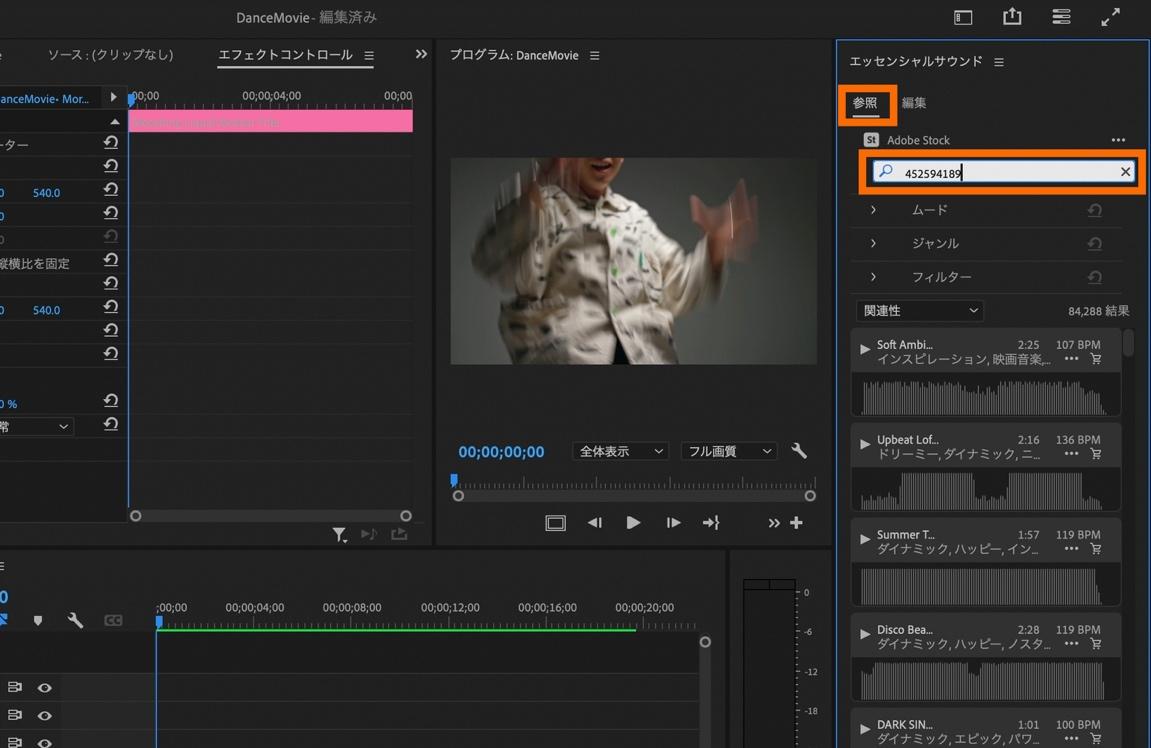
Task: Toggle safe margins in Program Monitor
Action: click(556, 523)
